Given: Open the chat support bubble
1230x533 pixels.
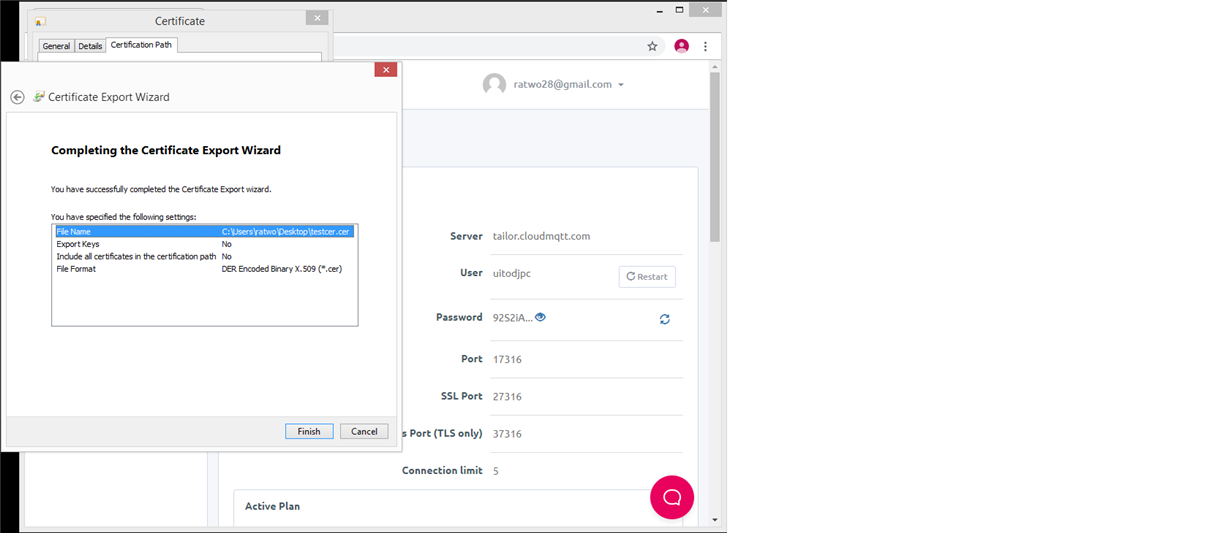Looking at the screenshot, I should point(672,497).
